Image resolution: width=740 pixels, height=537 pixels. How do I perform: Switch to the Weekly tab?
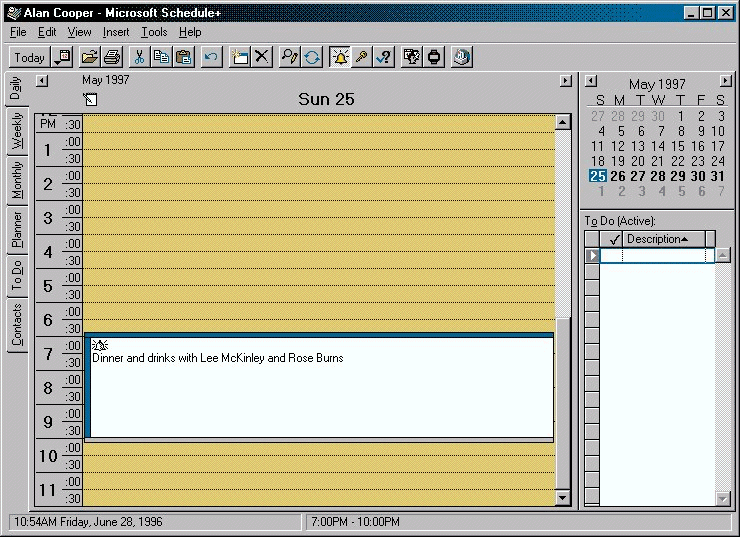(x=17, y=130)
